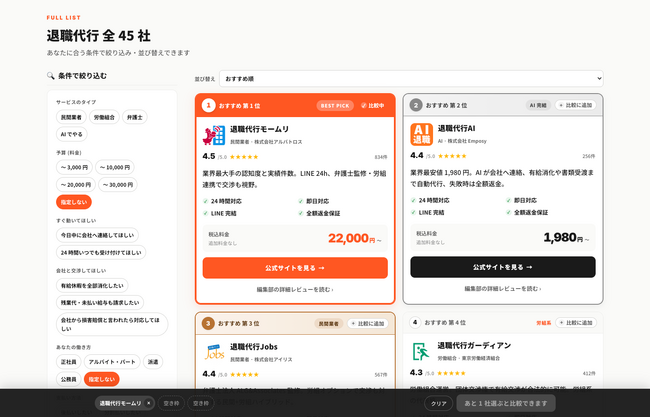
Task: Select budget ～10,000円
Action: pos(115,167)
